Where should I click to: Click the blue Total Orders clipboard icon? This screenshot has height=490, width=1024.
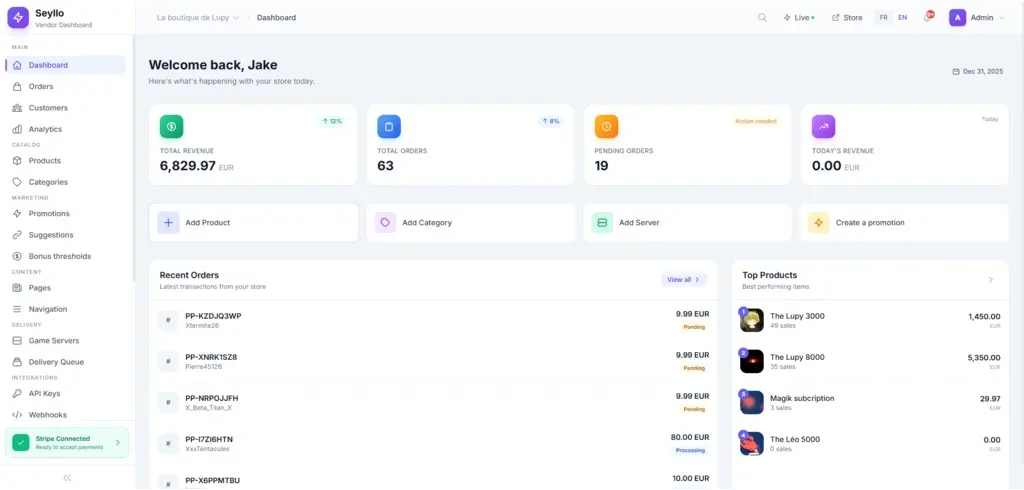[389, 127]
